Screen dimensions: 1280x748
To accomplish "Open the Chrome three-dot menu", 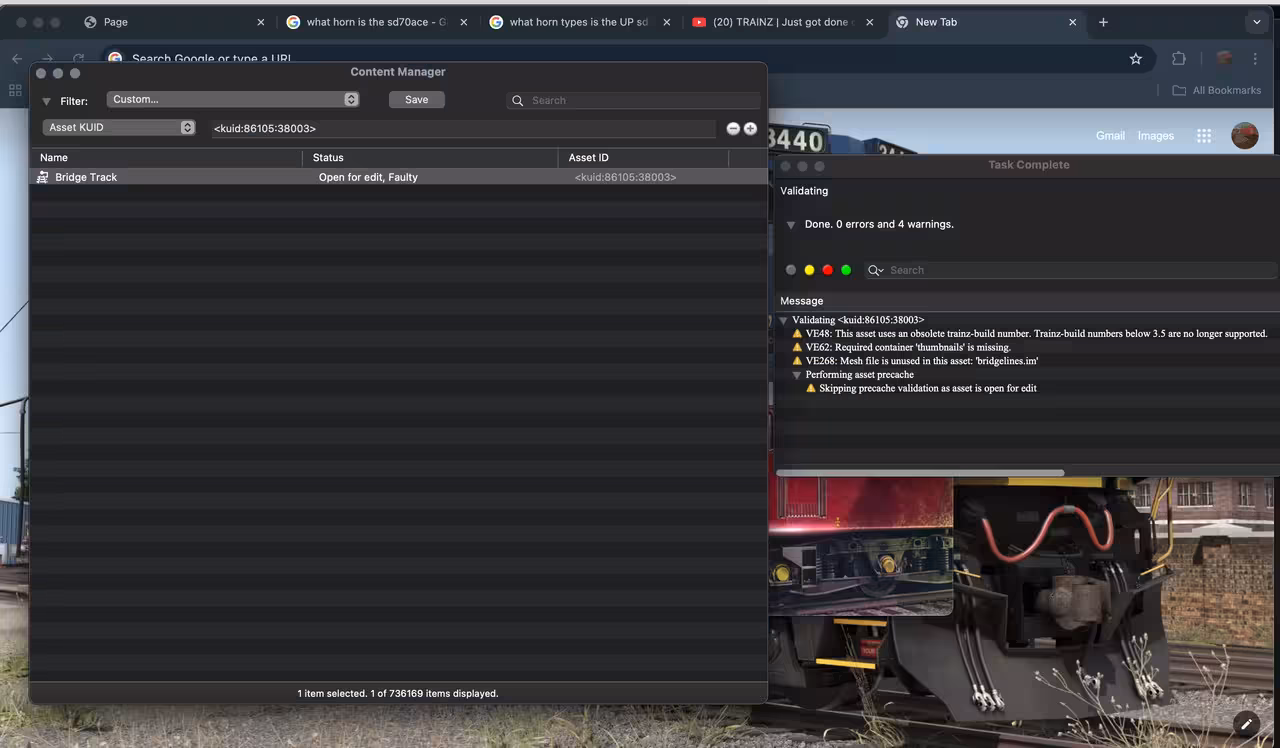I will [1256, 59].
